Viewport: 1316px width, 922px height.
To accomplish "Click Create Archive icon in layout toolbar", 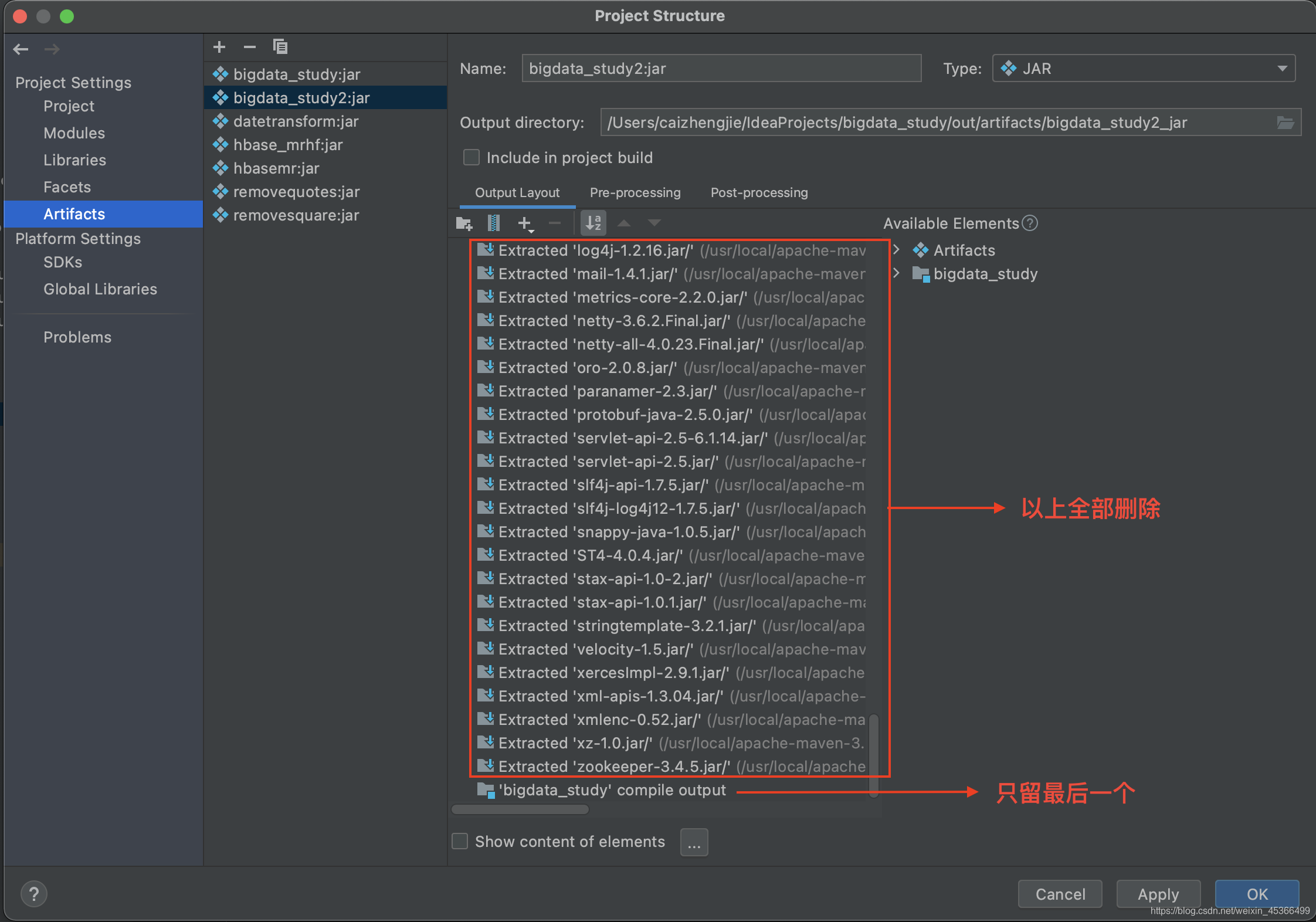I will 494,223.
